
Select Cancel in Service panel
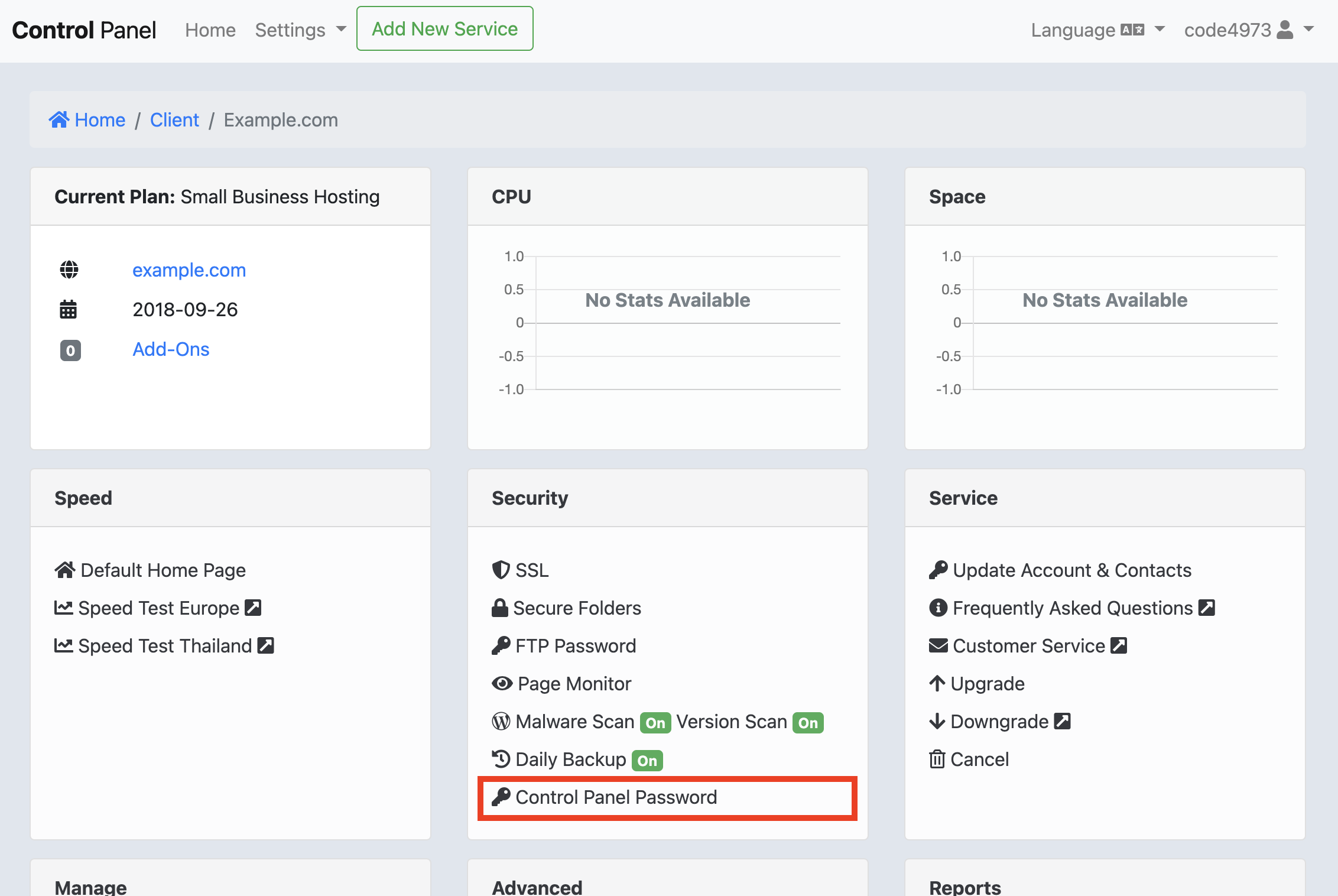point(980,759)
